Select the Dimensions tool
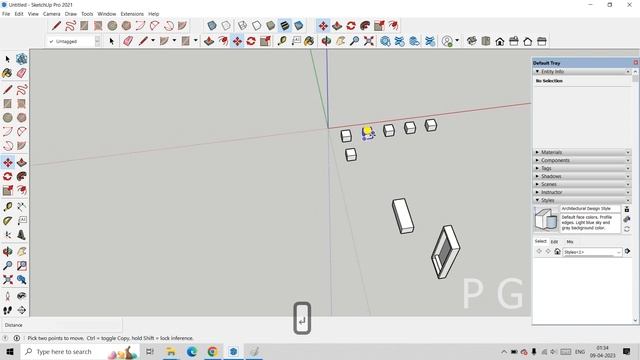 pyautogui.click(x=21, y=207)
